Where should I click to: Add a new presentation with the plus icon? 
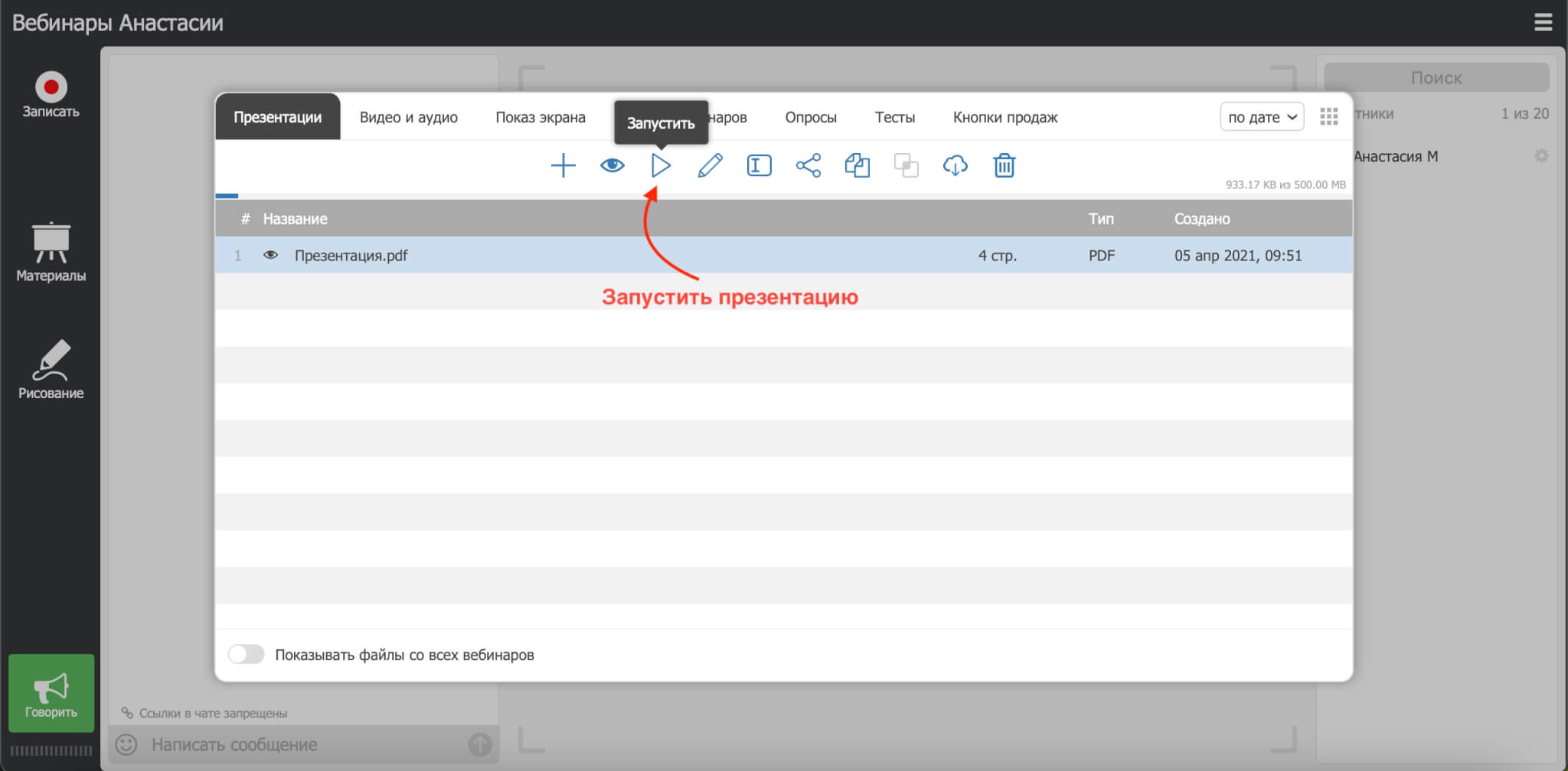[563, 165]
